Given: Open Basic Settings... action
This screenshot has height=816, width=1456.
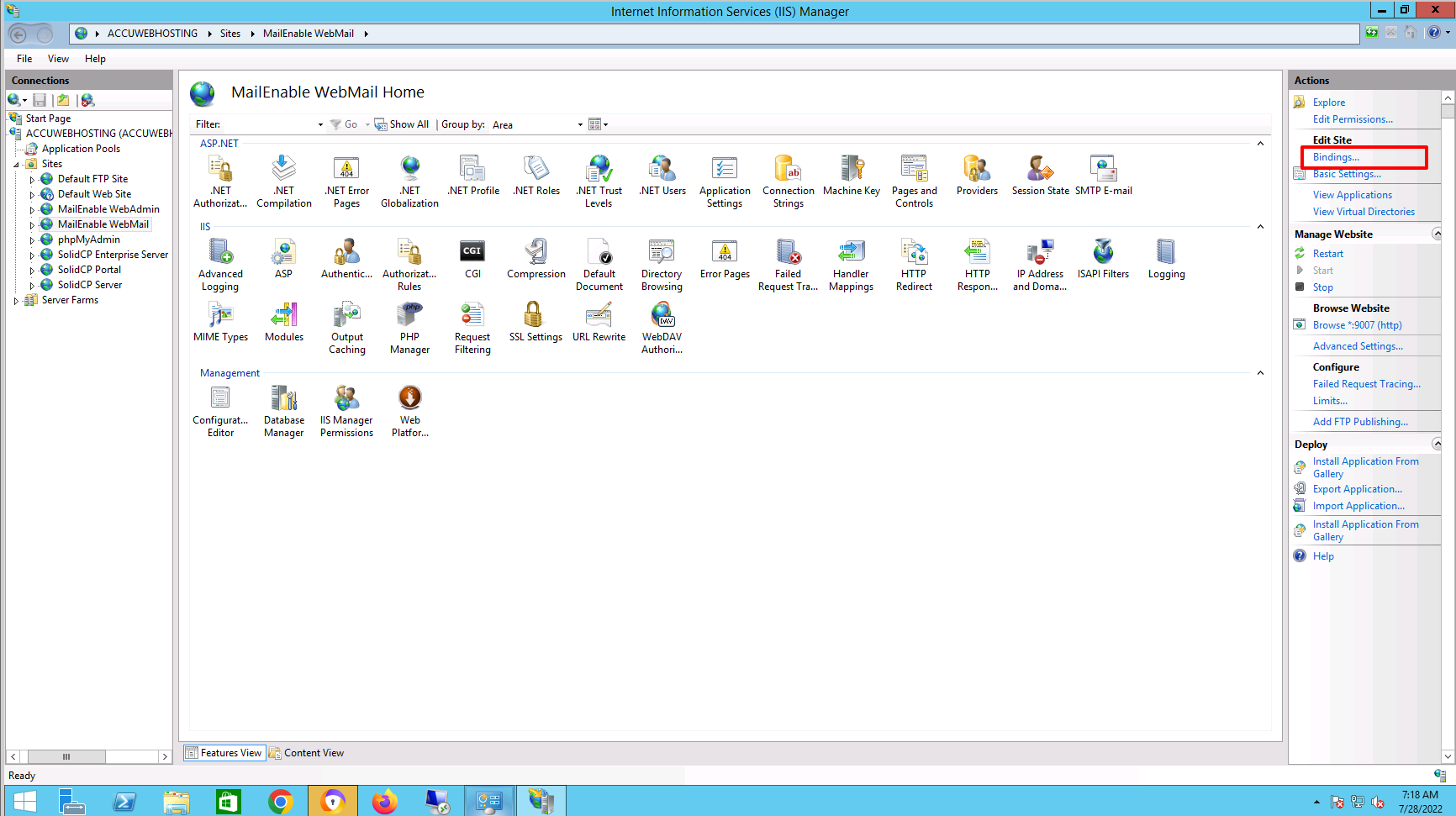Looking at the screenshot, I should pos(1347,174).
